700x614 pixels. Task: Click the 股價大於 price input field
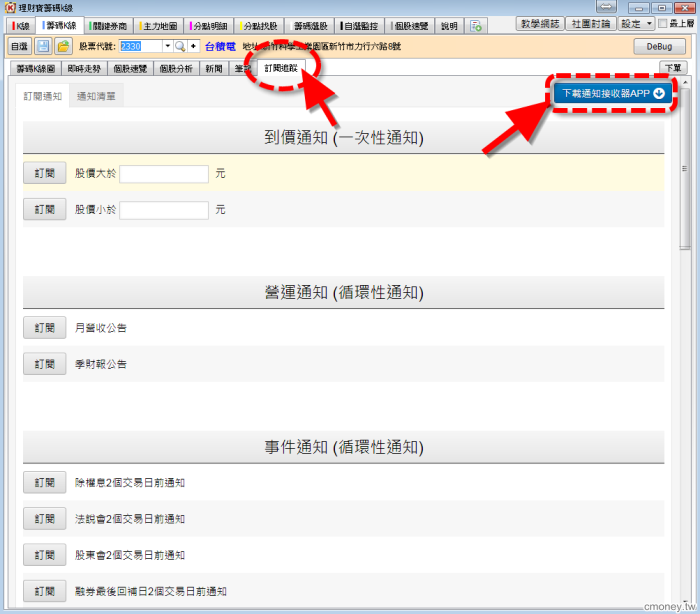coord(164,174)
